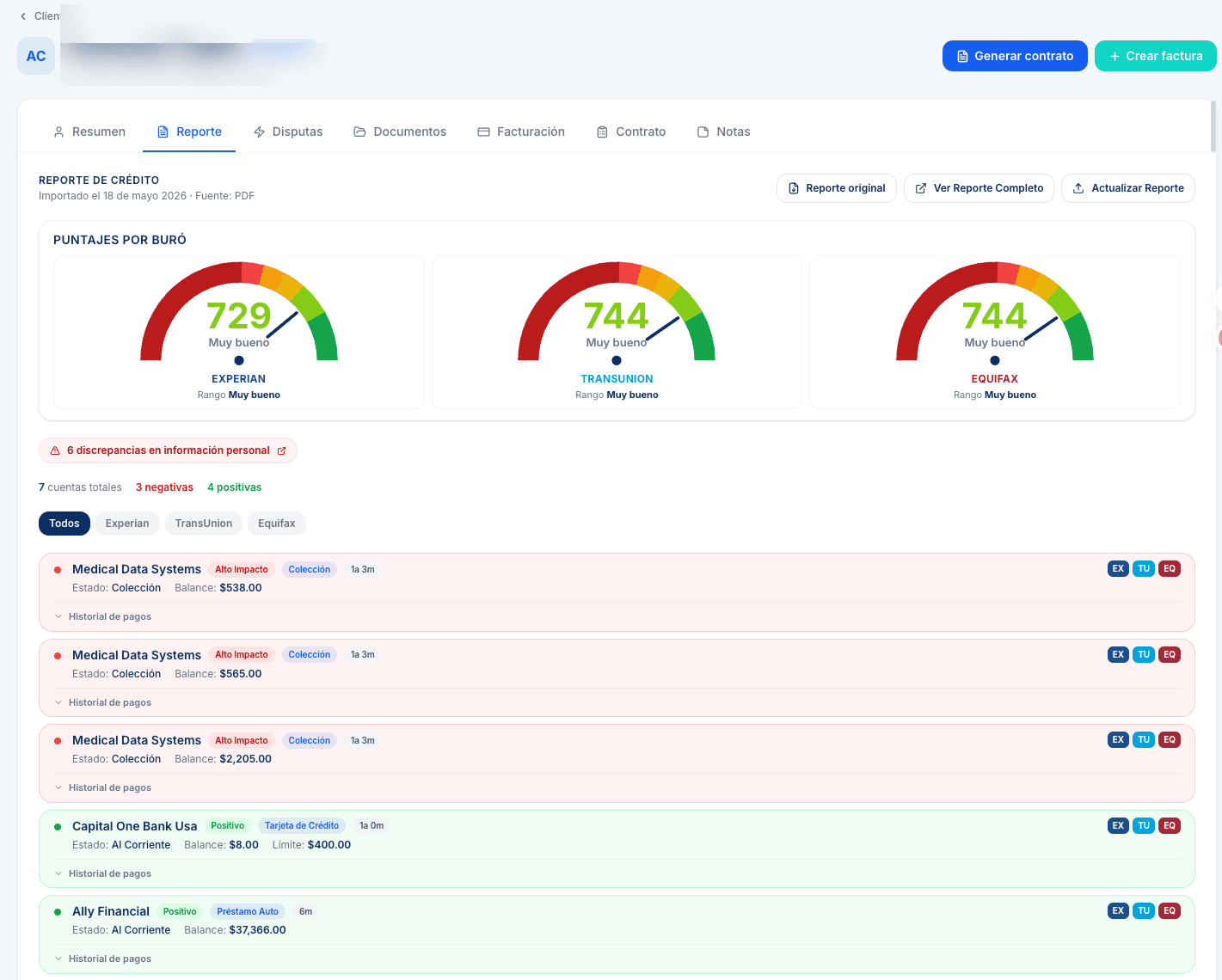Click the Equifax 744 score gauge

995,312
